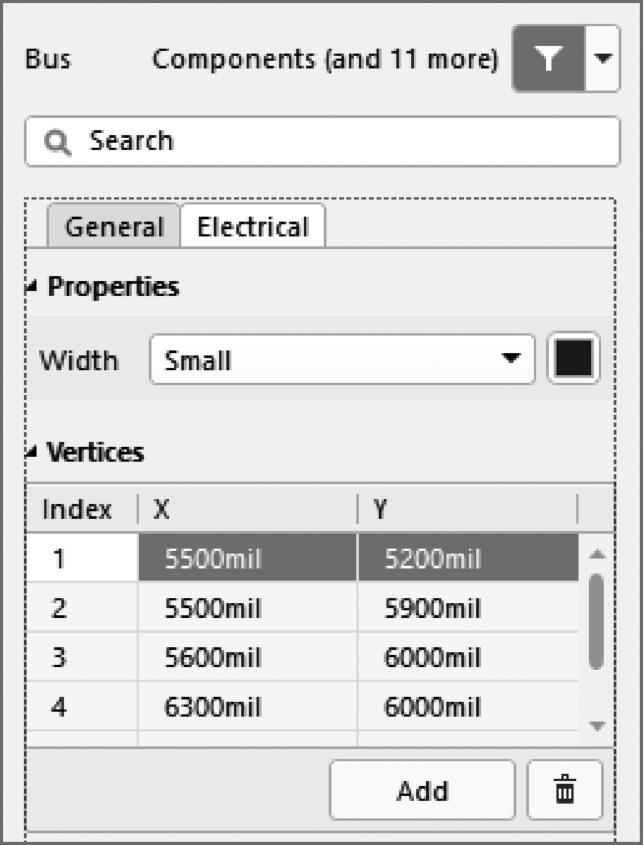Image resolution: width=644 pixels, height=846 pixels.
Task: Select X value 5500mil of vertex 1
Action: coord(246,559)
